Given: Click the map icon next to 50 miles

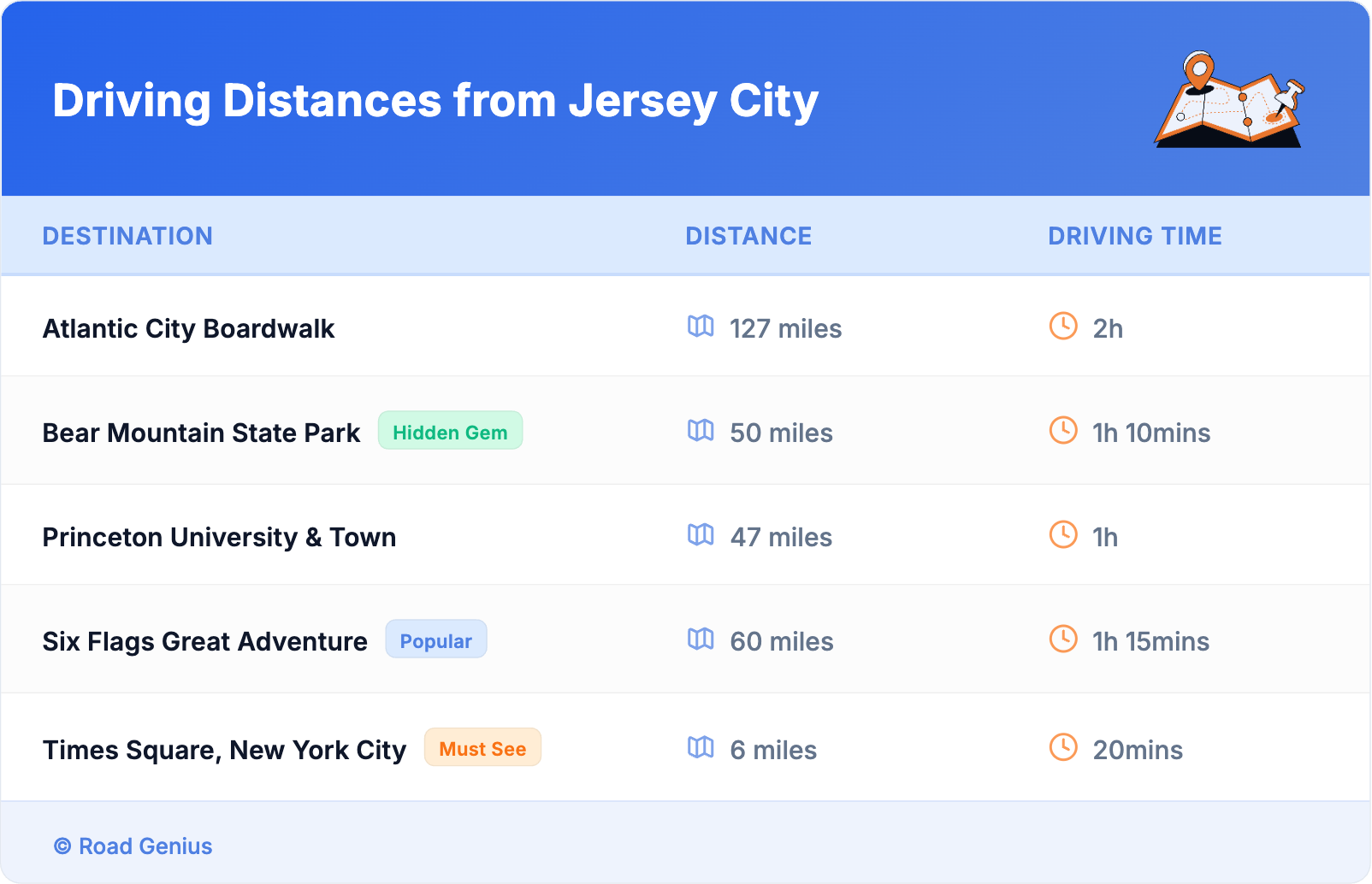Looking at the screenshot, I should tap(701, 431).
